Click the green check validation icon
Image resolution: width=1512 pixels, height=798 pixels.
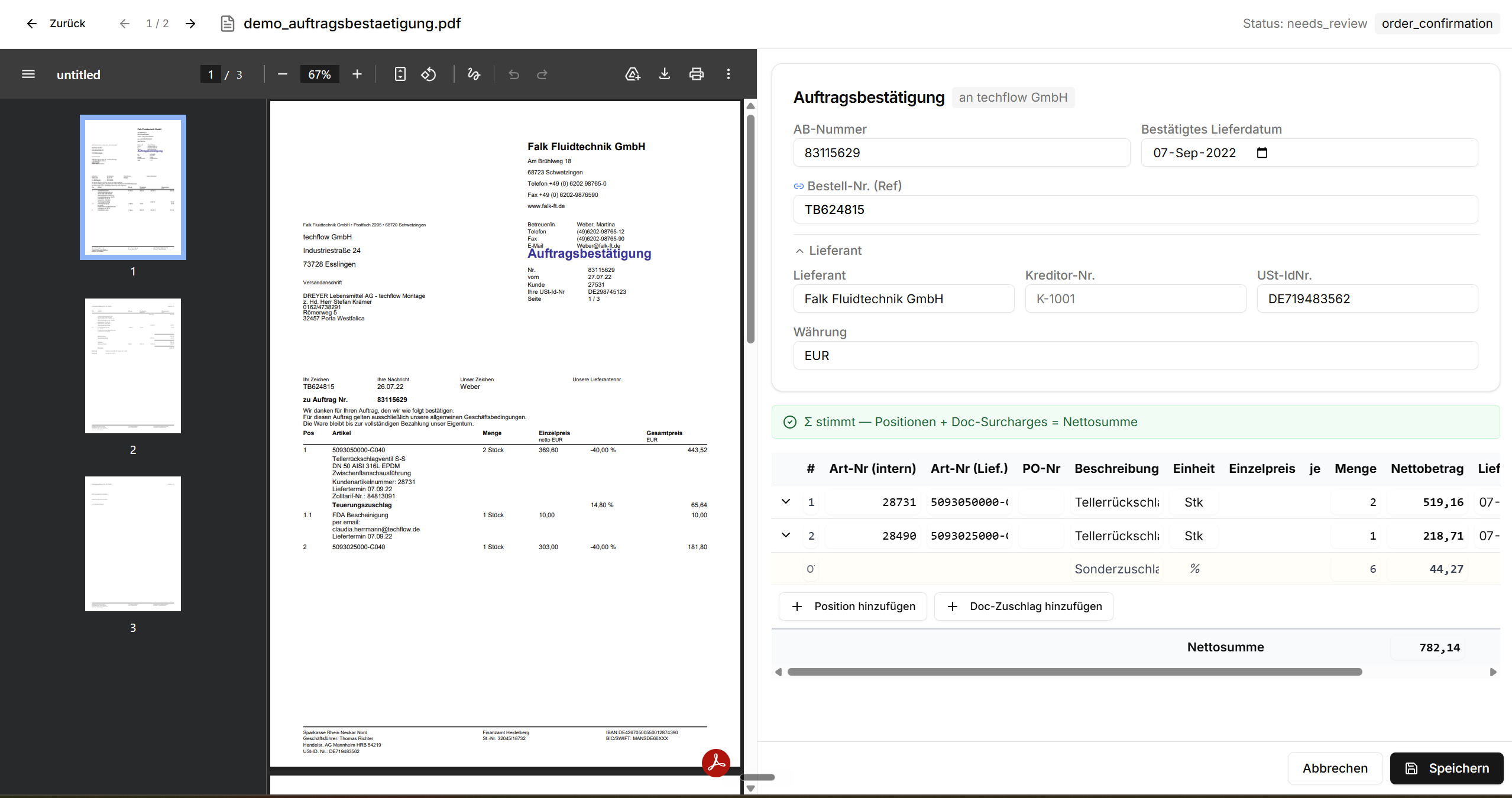click(x=790, y=422)
